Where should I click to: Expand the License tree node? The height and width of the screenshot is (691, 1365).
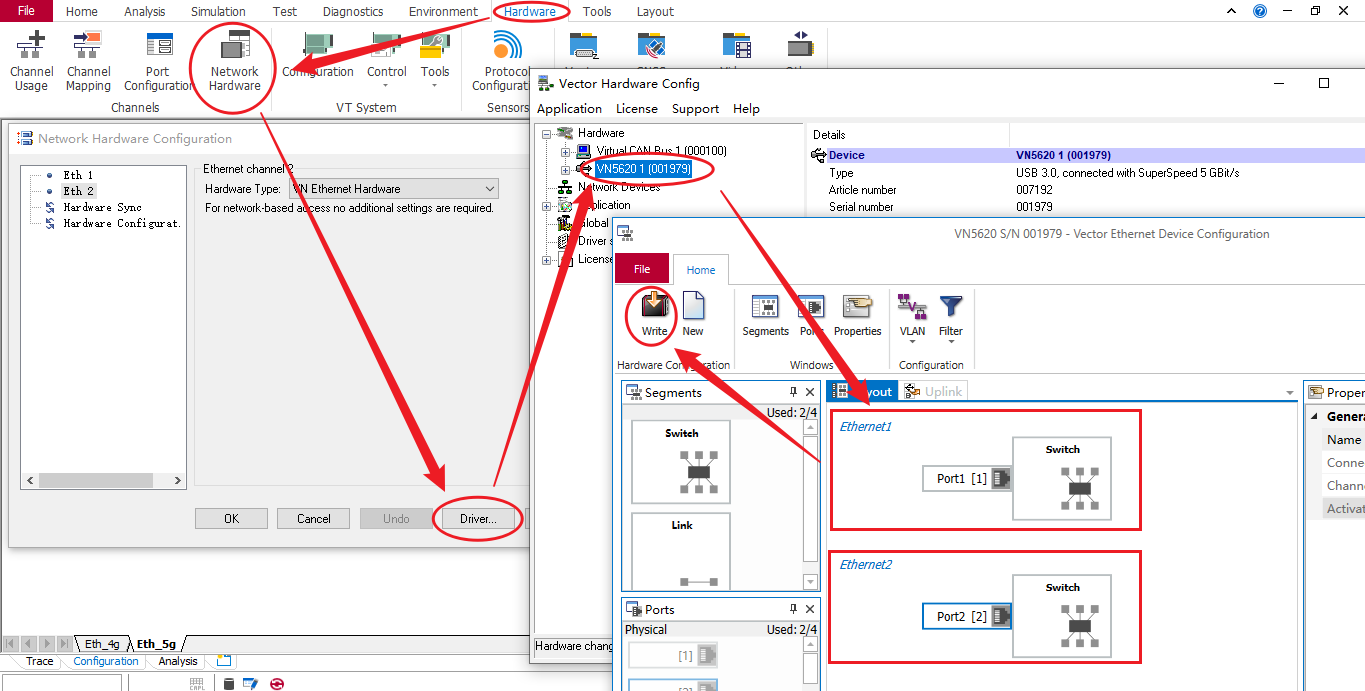(547, 259)
